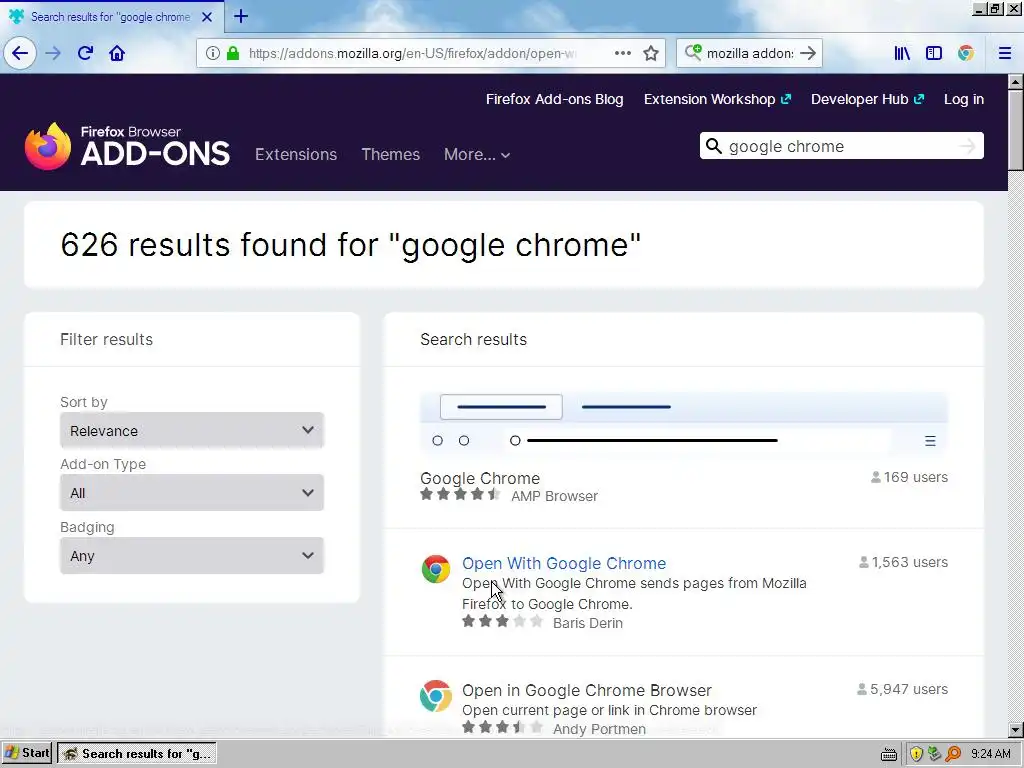Open the browser home page
The height and width of the screenshot is (768, 1024).
117,53
